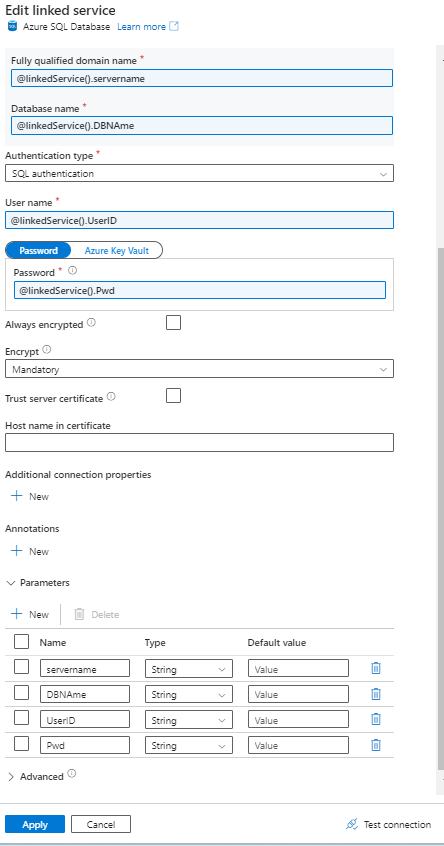Image resolution: width=444 pixels, height=846 pixels.
Task: Delete the Pwd parameter row
Action: click(376, 745)
